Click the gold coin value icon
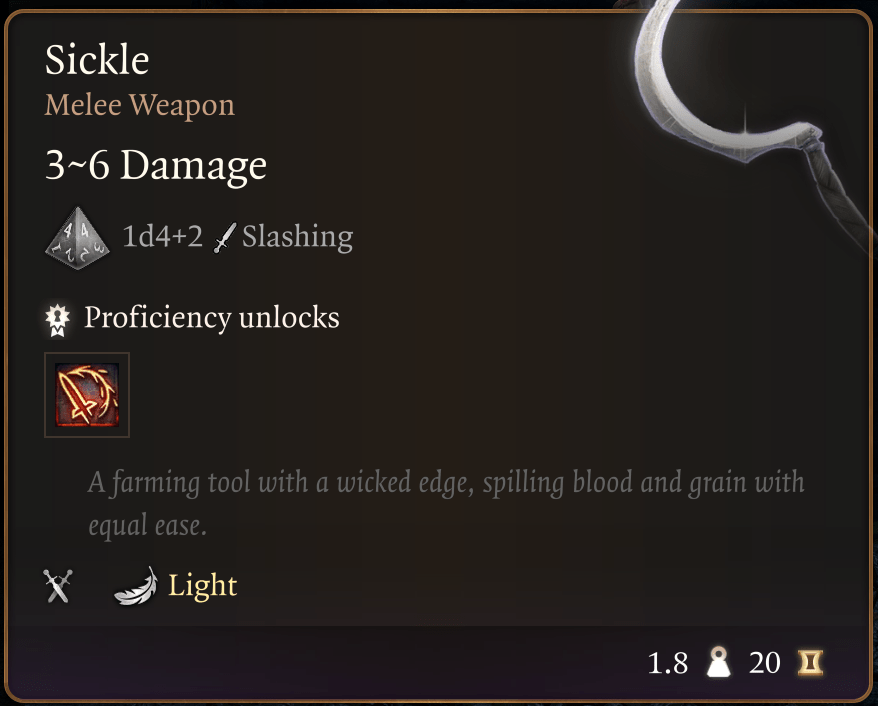 tap(809, 662)
